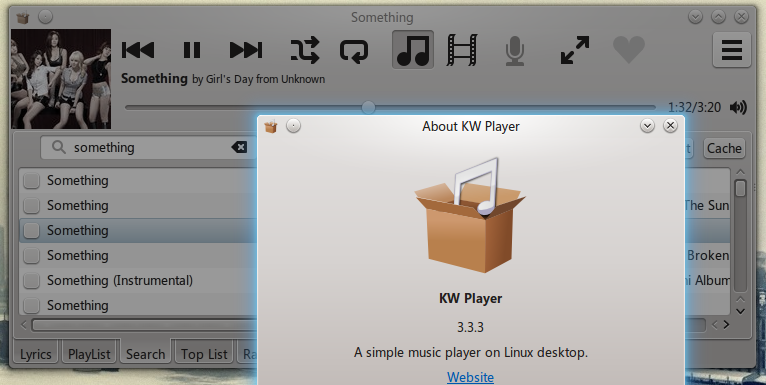Click the vertical scrollbar handle in results

(x=741, y=188)
